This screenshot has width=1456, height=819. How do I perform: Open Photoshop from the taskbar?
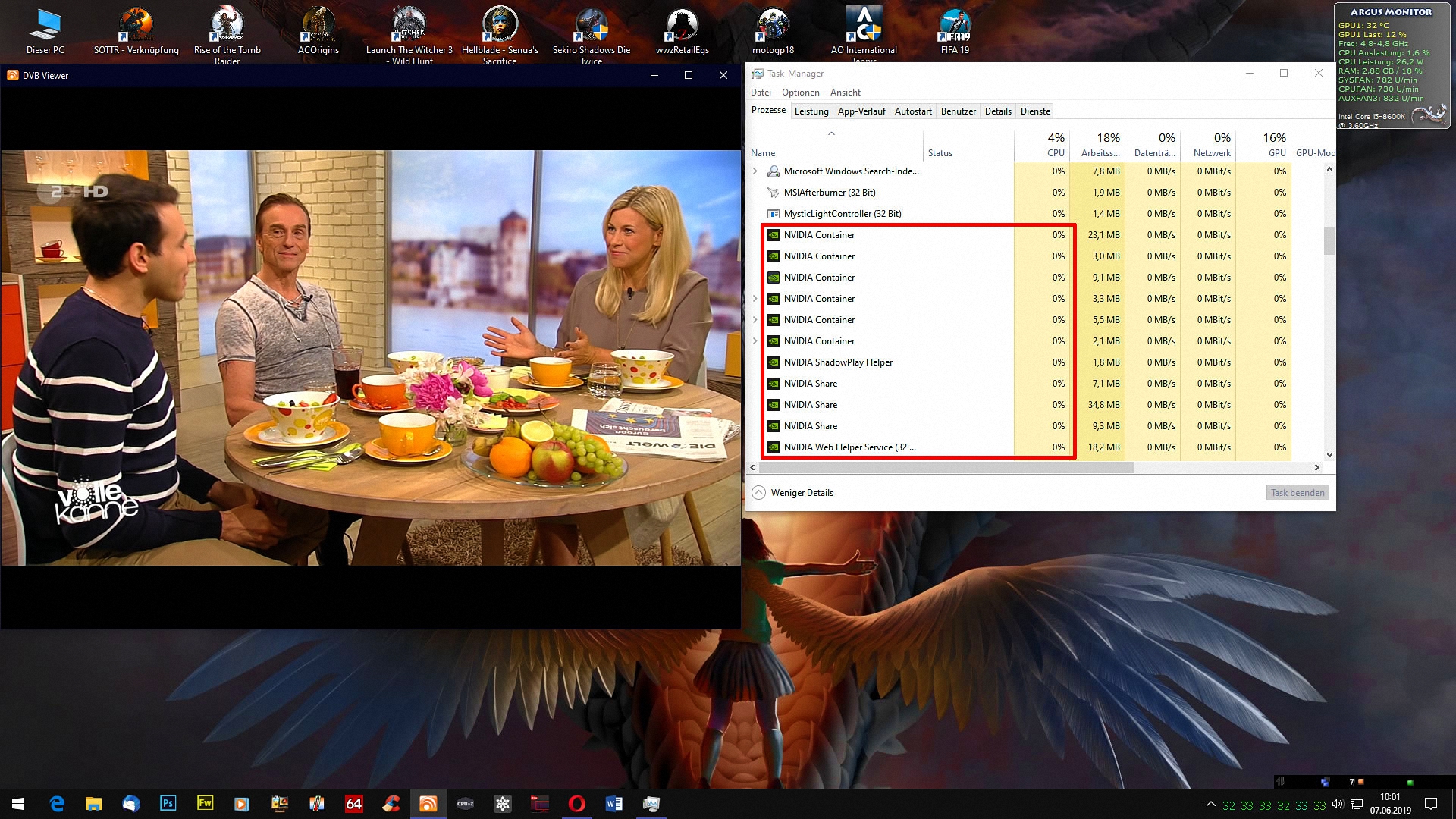click(x=168, y=803)
